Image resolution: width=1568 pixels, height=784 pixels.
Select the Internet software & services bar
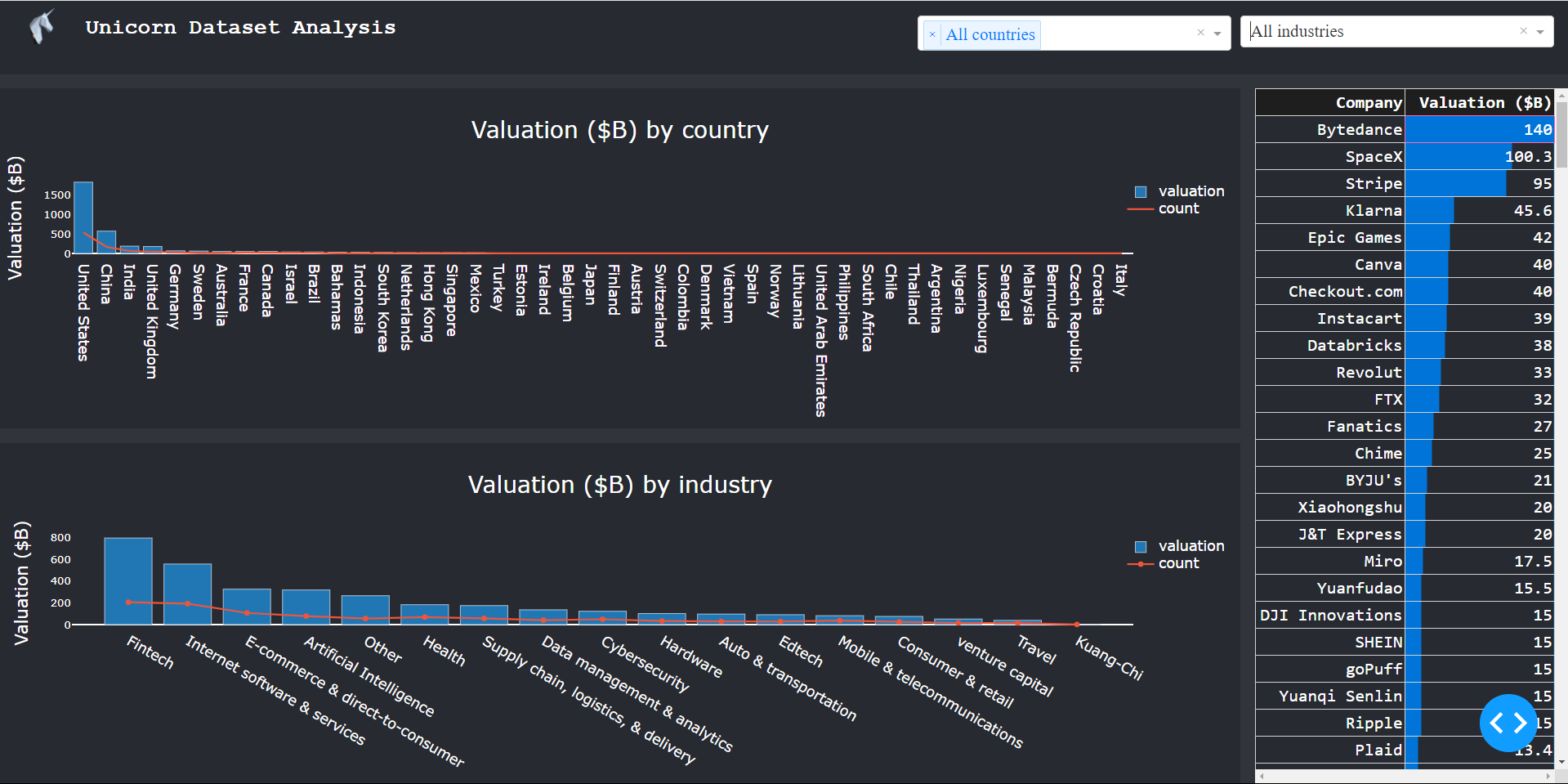click(187, 594)
